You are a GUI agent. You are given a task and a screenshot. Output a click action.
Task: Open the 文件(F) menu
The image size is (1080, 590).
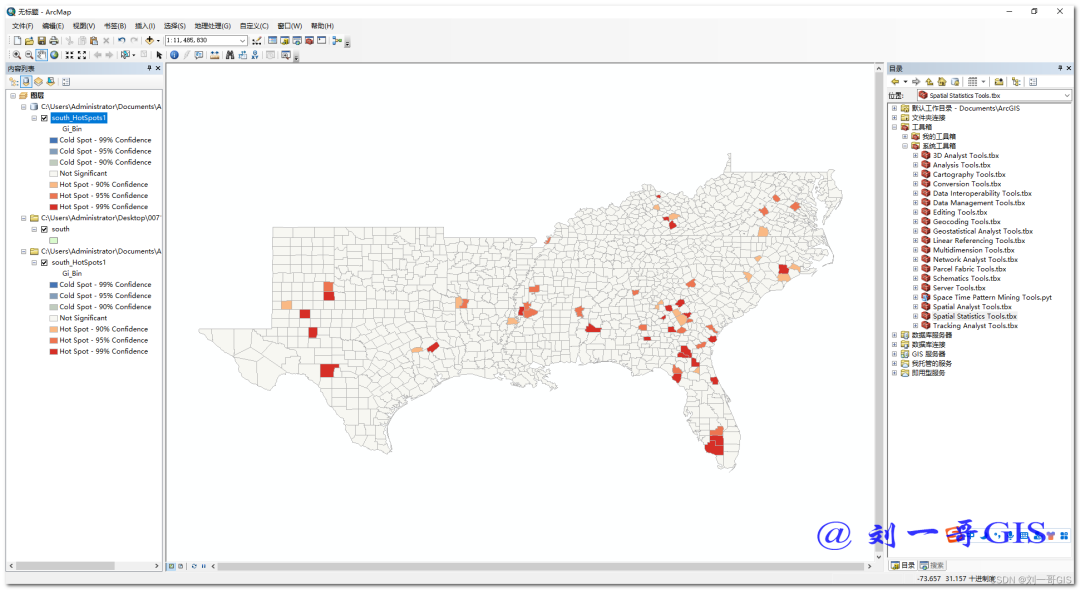click(x=23, y=26)
